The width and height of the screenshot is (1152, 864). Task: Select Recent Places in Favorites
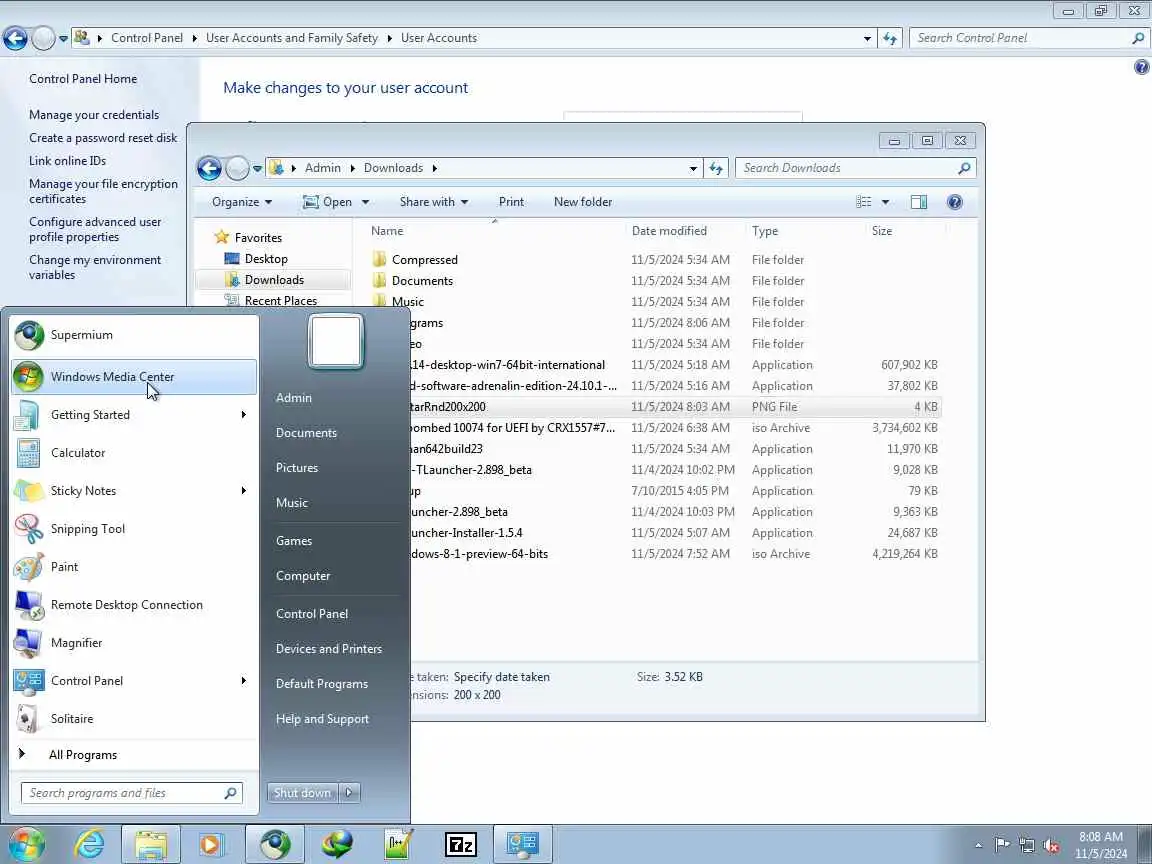click(281, 300)
